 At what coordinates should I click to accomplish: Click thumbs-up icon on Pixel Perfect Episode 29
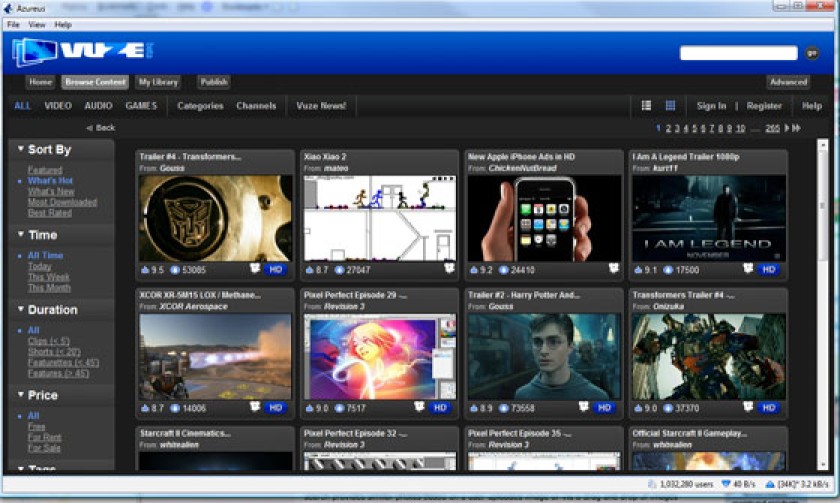click(309, 408)
